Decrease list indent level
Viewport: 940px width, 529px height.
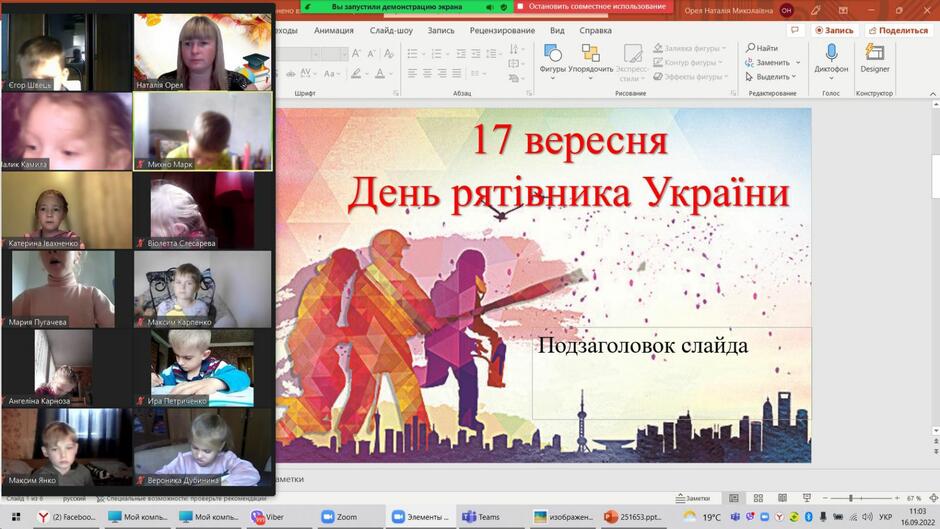point(461,54)
